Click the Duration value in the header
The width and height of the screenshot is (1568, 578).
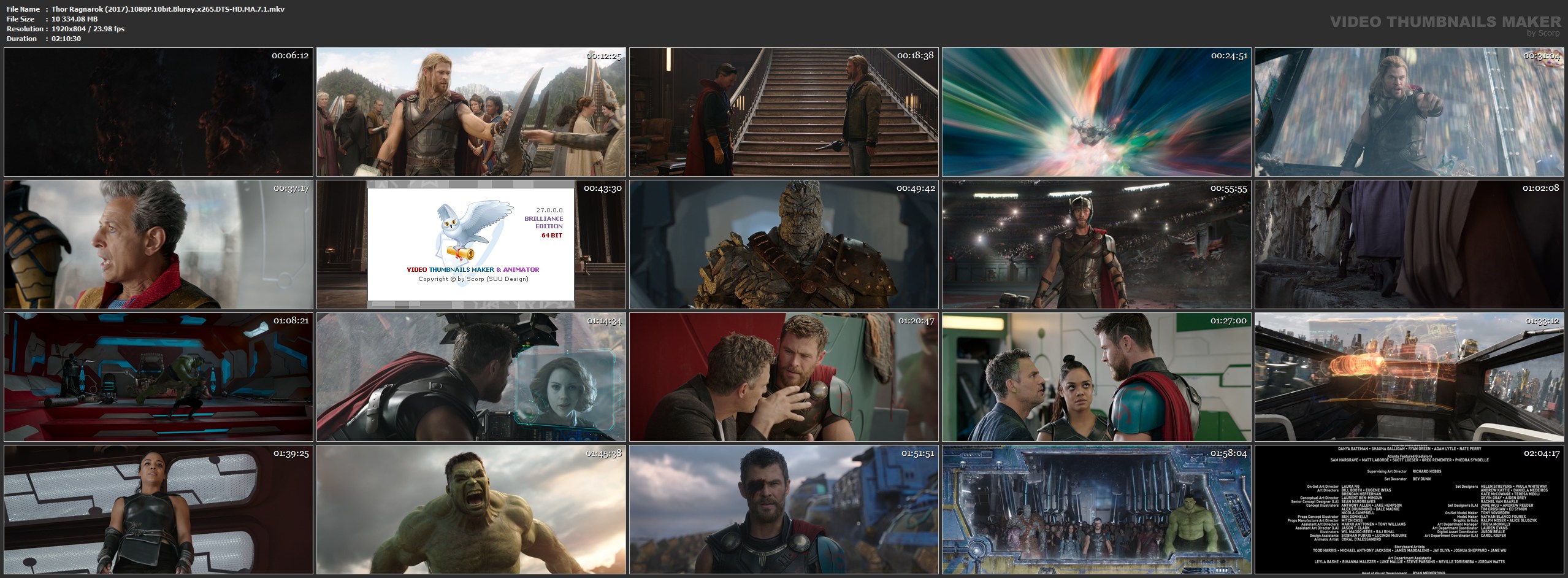(x=66, y=39)
